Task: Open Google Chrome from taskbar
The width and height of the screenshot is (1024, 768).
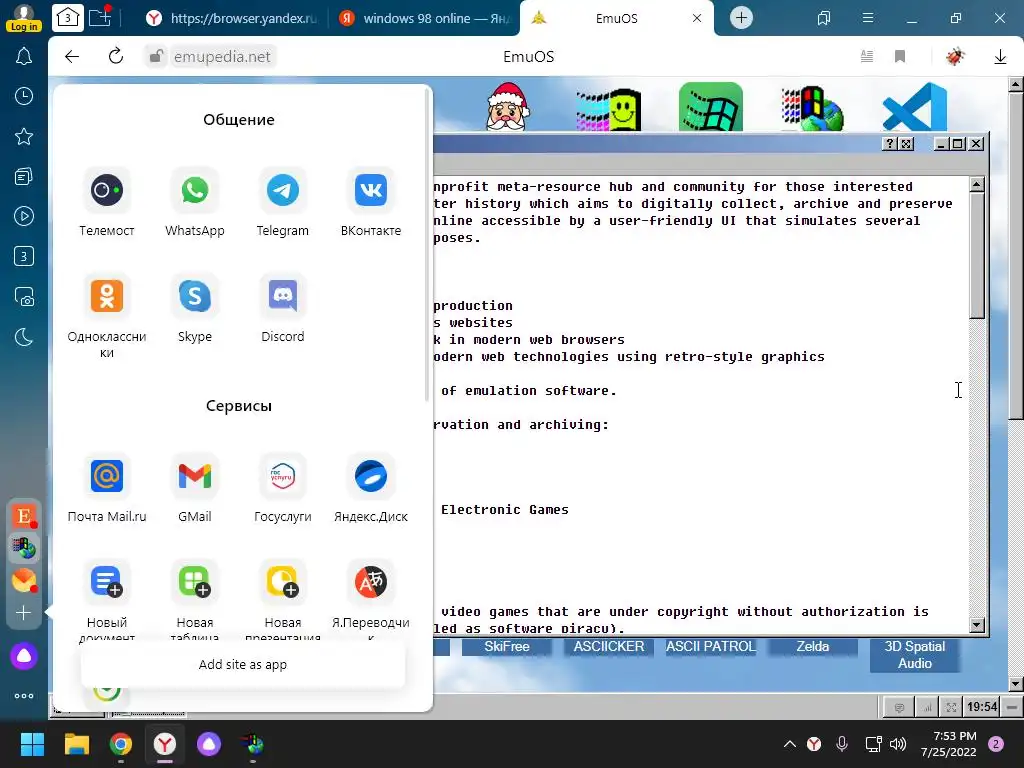Action: click(121, 744)
